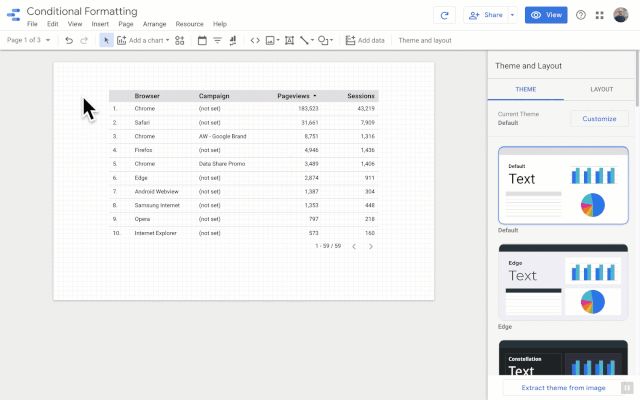Click the Android Webview cell
This screenshot has height=400, width=640.
[156, 191]
